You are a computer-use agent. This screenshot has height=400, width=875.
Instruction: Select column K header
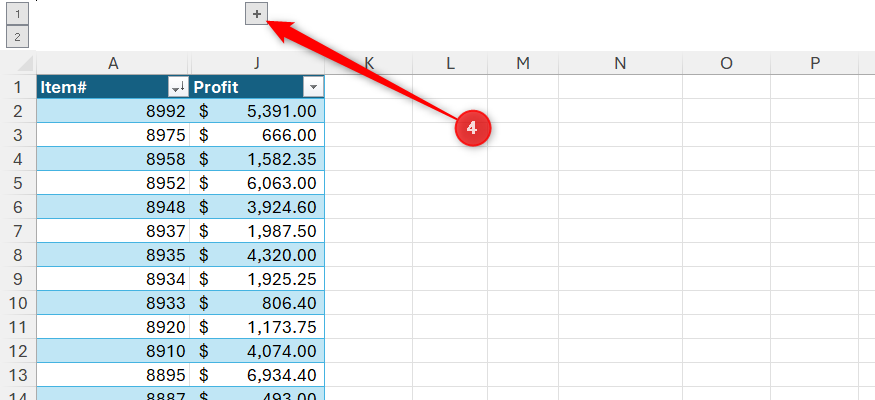[x=368, y=63]
